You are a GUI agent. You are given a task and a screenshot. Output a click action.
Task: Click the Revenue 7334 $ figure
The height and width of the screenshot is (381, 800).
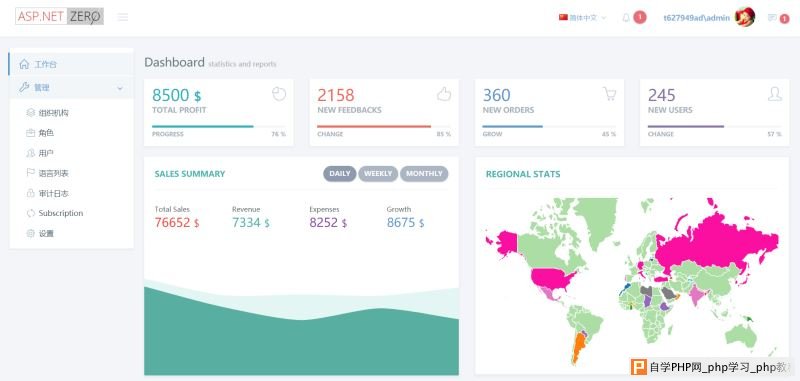[251, 223]
